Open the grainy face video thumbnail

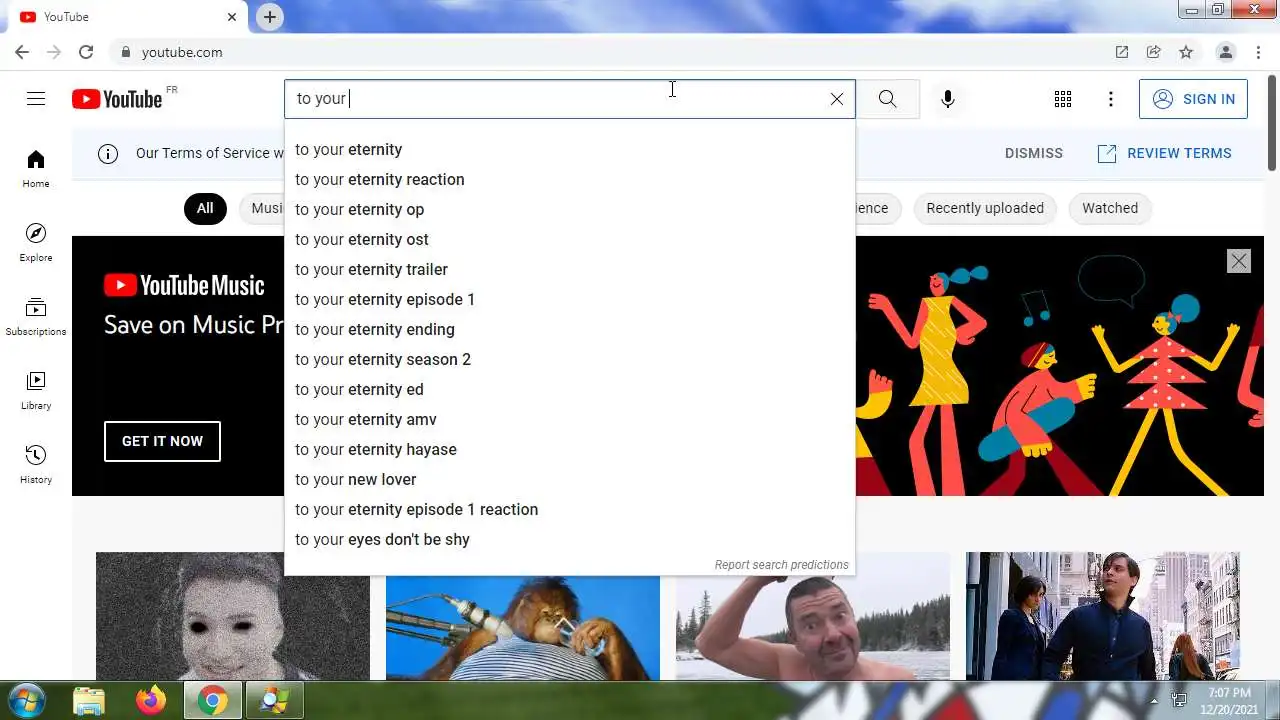pos(233,616)
